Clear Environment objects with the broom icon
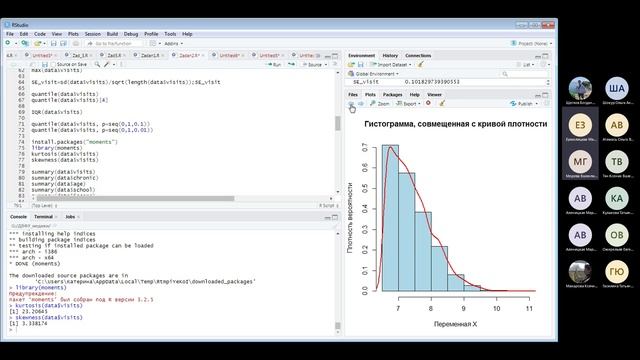Viewport: 640px width, 360px height. 420,64
